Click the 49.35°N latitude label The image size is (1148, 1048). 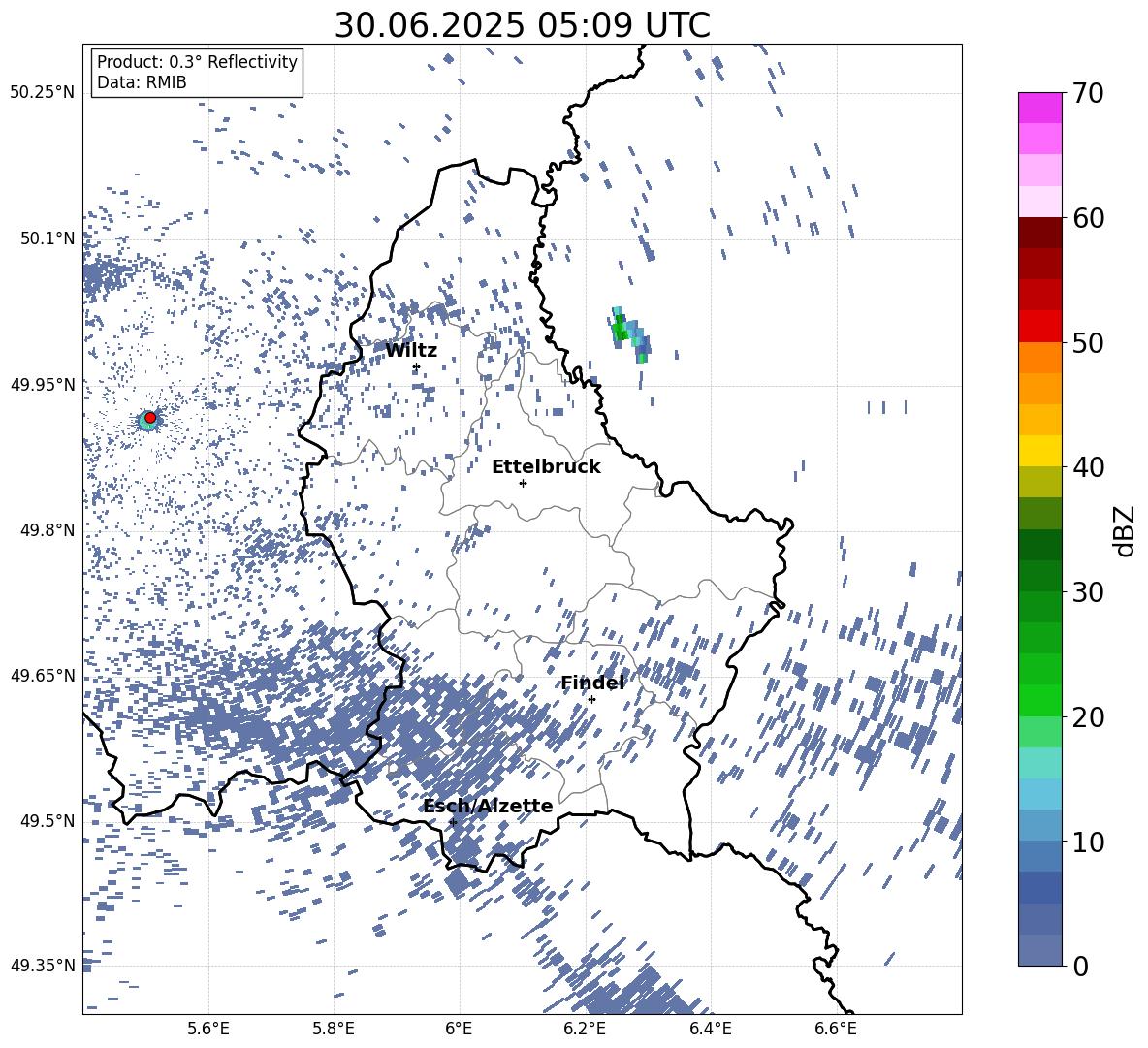pos(43,966)
